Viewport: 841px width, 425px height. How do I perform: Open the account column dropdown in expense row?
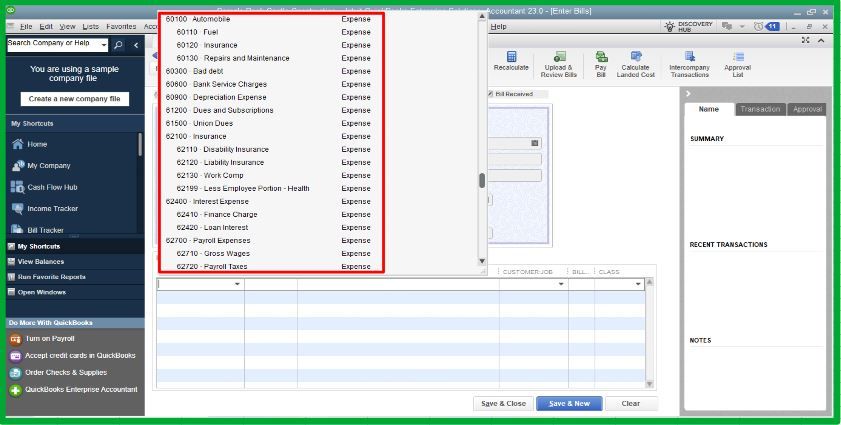237,284
